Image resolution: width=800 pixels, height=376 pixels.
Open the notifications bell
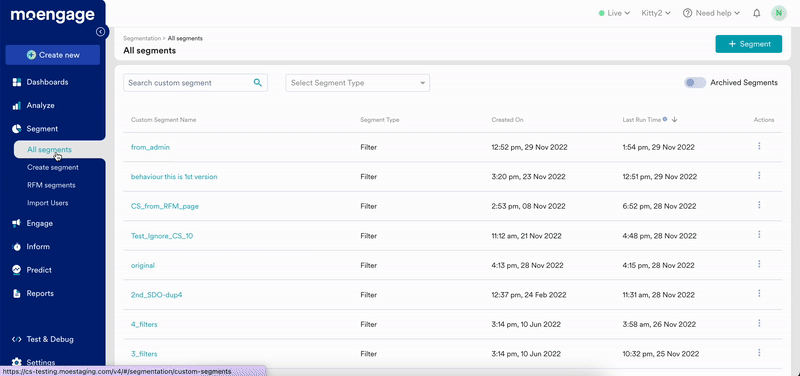point(757,13)
